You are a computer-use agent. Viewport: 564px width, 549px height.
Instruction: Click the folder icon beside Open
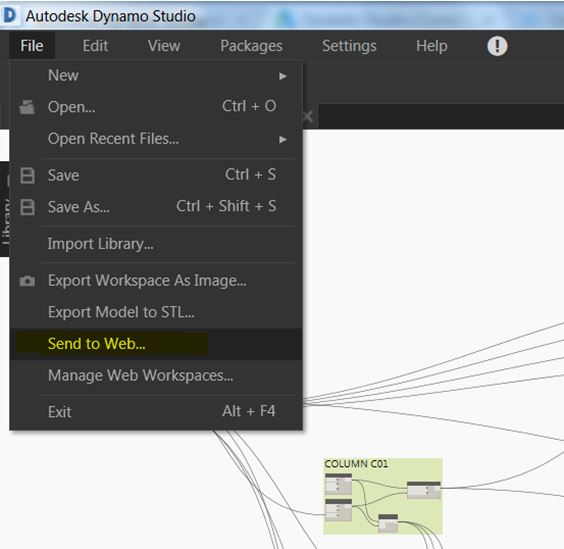pyautogui.click(x=27, y=107)
